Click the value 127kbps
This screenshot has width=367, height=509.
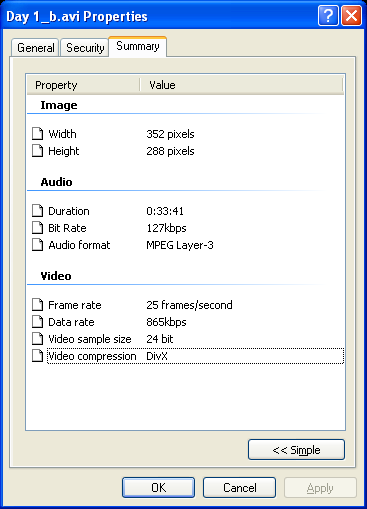166,228
